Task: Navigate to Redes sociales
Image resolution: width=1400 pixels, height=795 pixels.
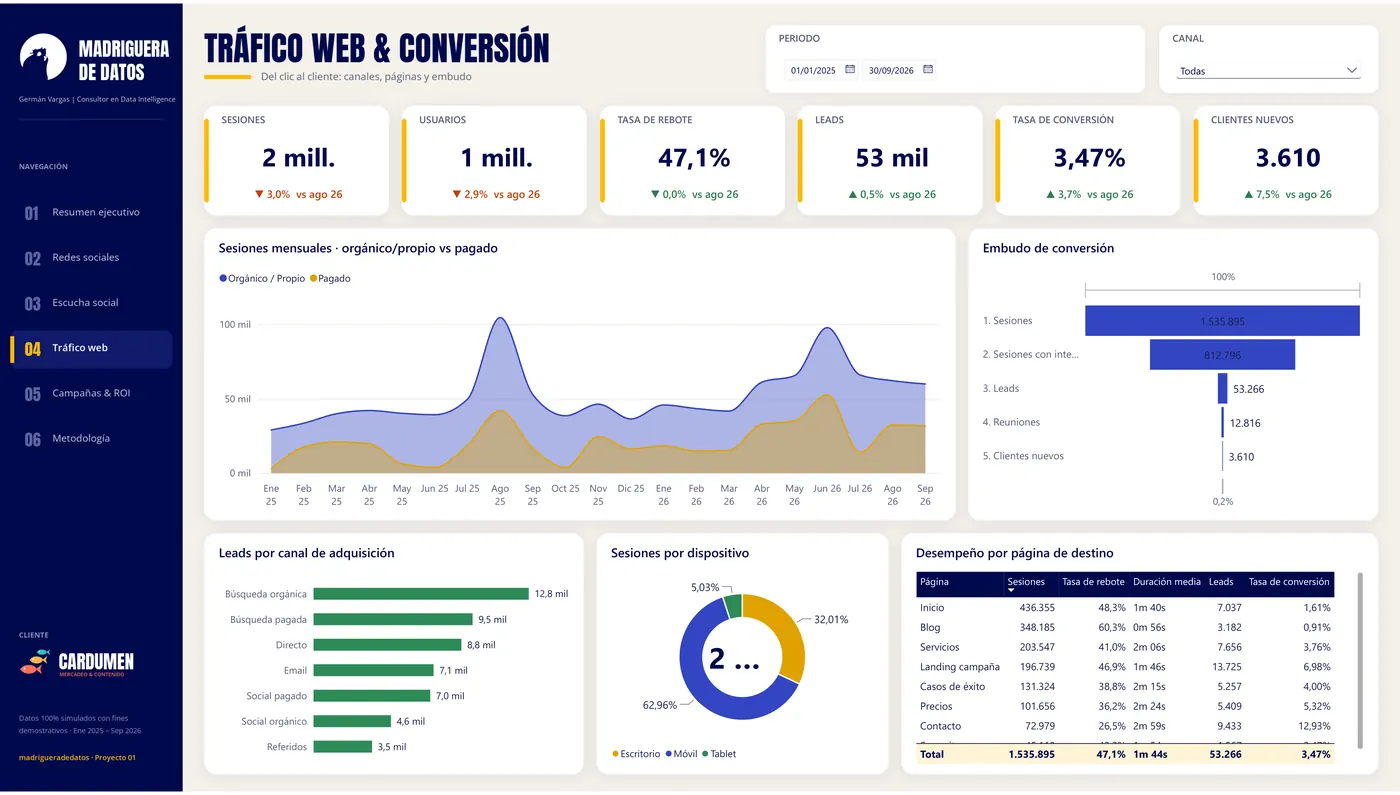Action: 91,257
